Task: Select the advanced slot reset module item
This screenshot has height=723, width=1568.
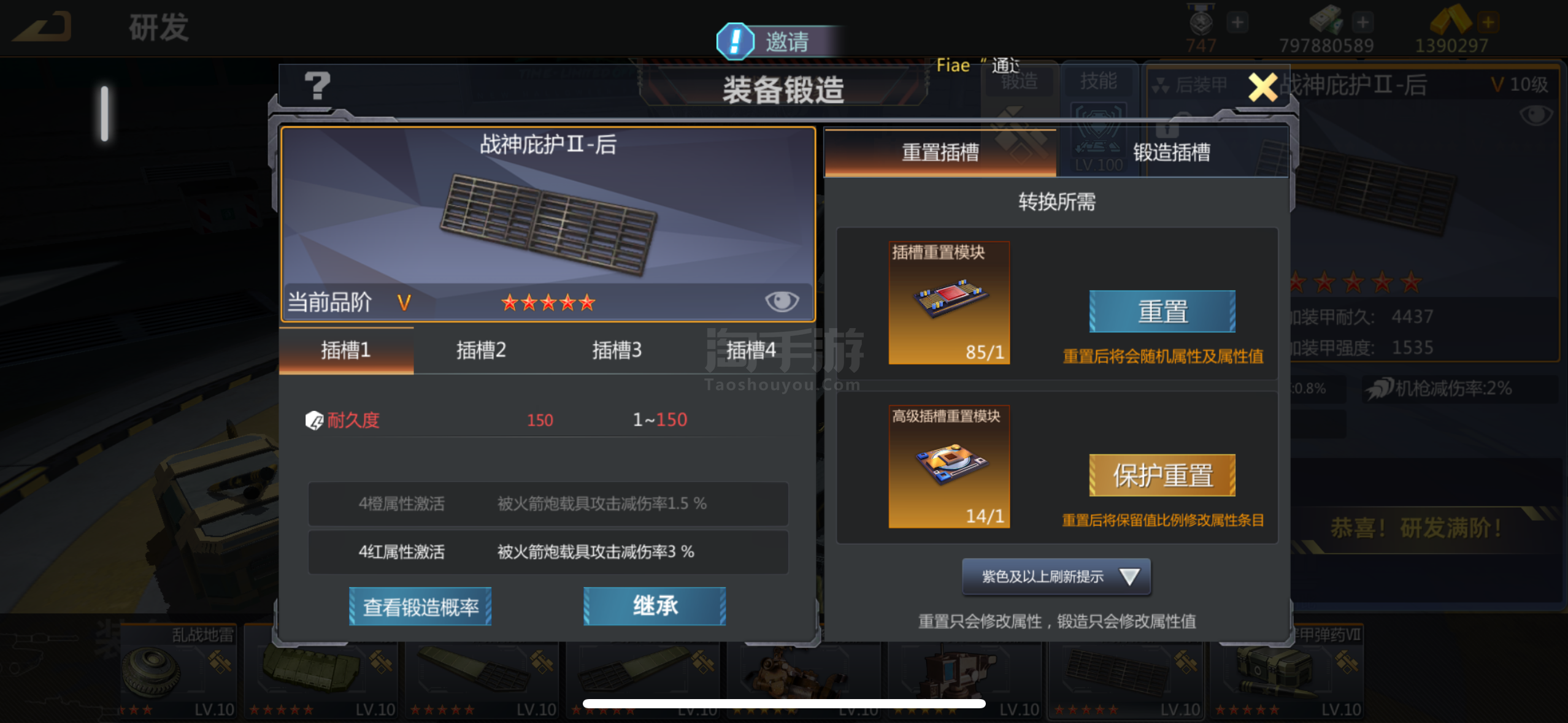Action: (x=949, y=466)
